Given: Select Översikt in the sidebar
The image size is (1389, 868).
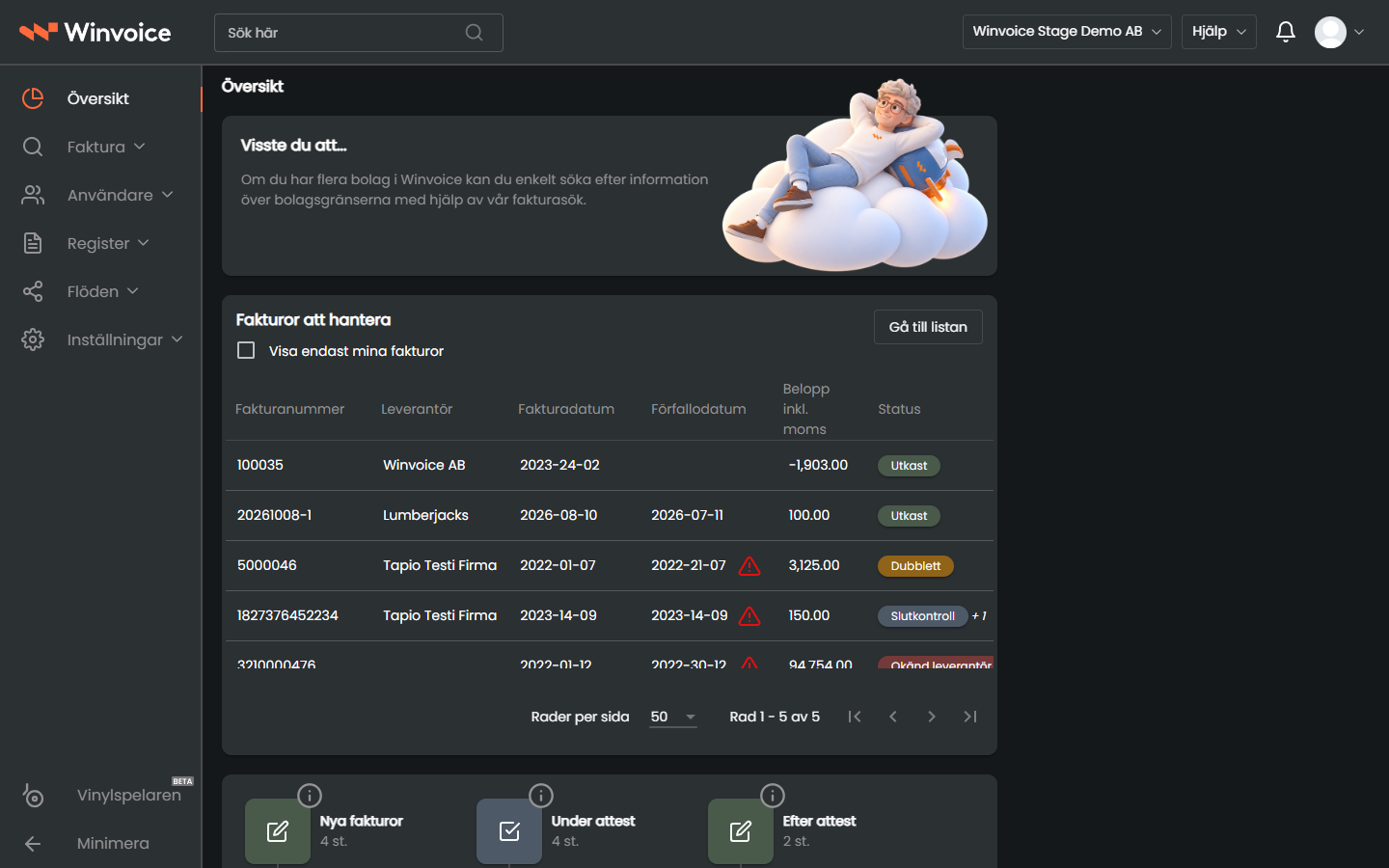Looking at the screenshot, I should coord(100,98).
